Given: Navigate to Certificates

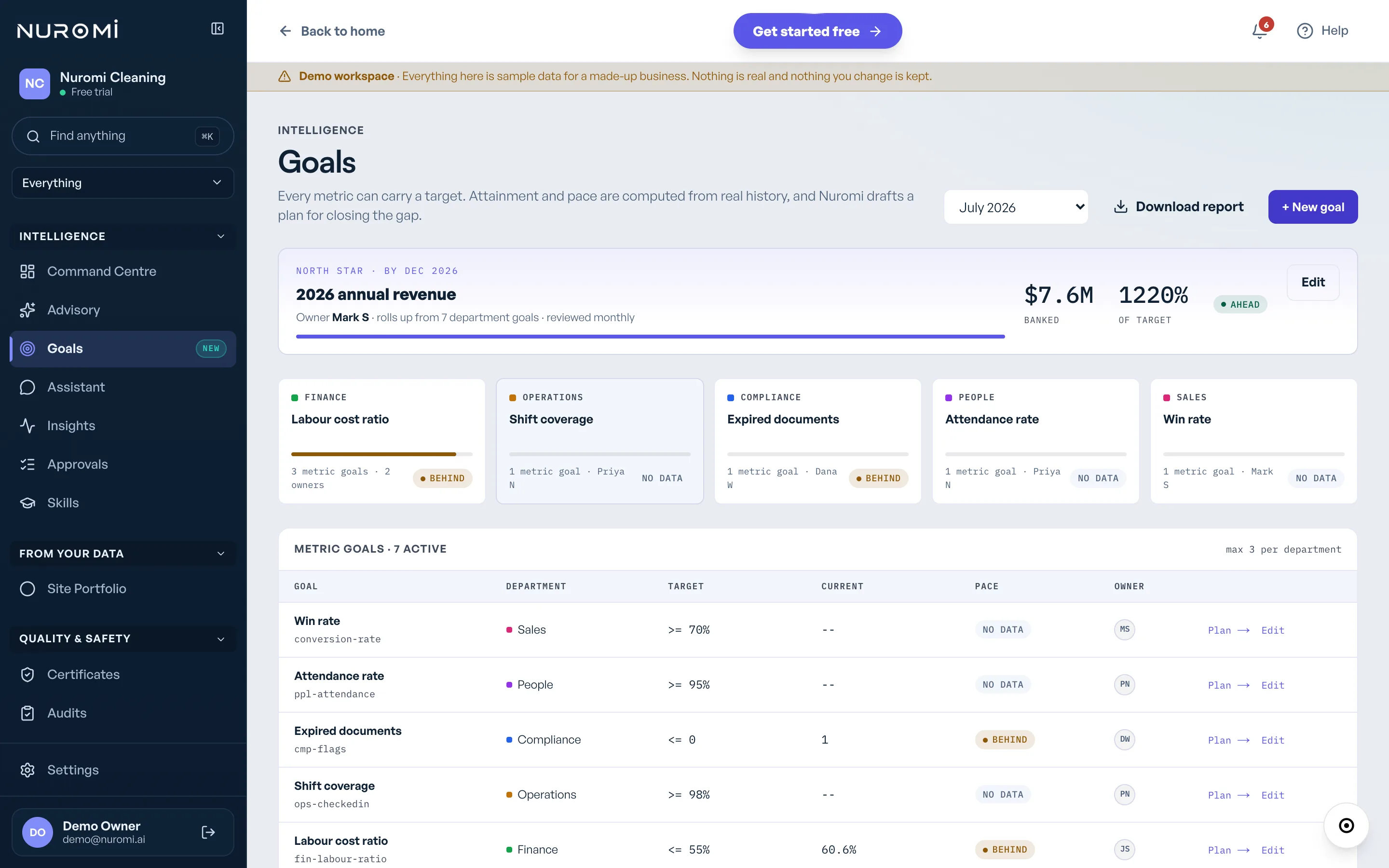Looking at the screenshot, I should [x=123, y=675].
